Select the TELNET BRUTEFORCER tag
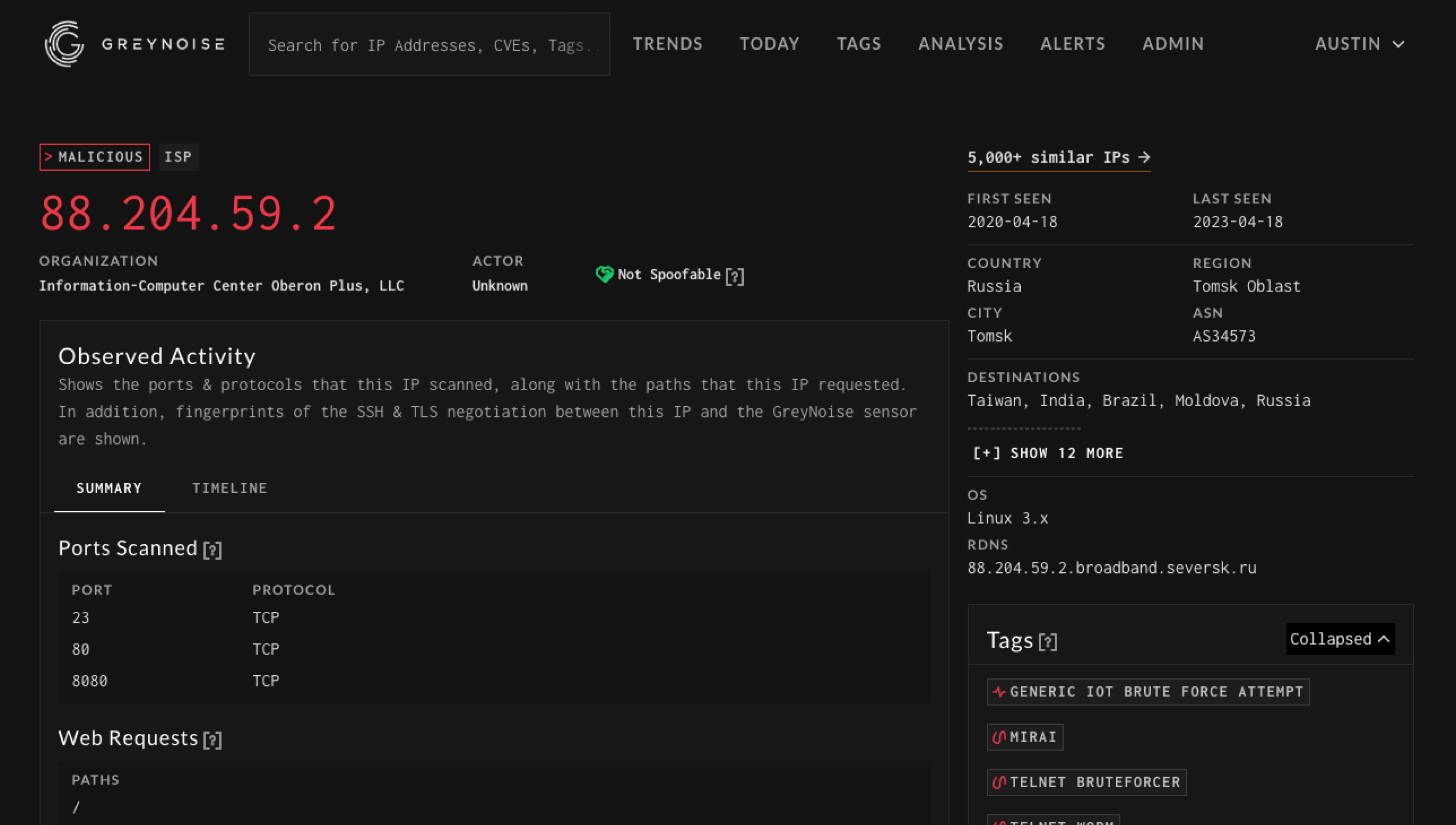The width and height of the screenshot is (1456, 825). 1085,782
